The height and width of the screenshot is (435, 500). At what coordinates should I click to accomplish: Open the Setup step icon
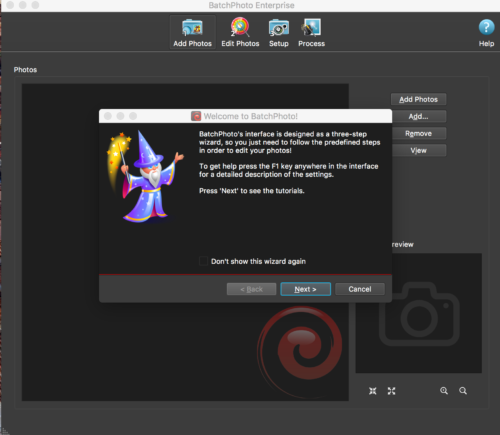pos(279,33)
